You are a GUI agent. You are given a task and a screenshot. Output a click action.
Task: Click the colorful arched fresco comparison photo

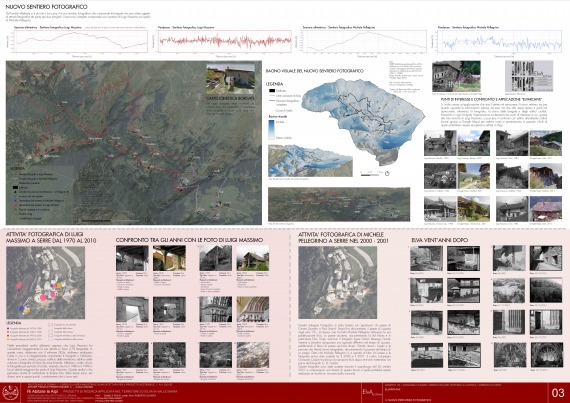click(x=253, y=309)
